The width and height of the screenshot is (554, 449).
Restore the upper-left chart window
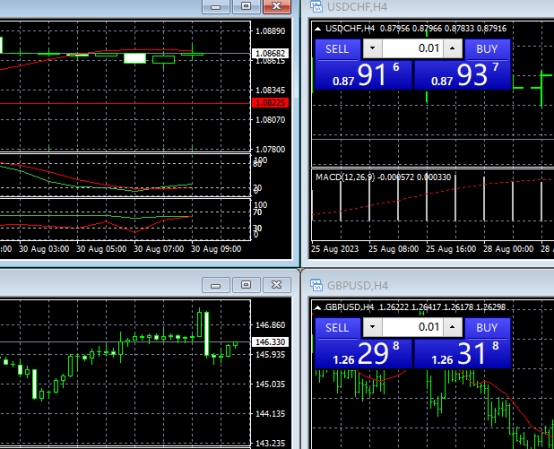(x=246, y=6)
